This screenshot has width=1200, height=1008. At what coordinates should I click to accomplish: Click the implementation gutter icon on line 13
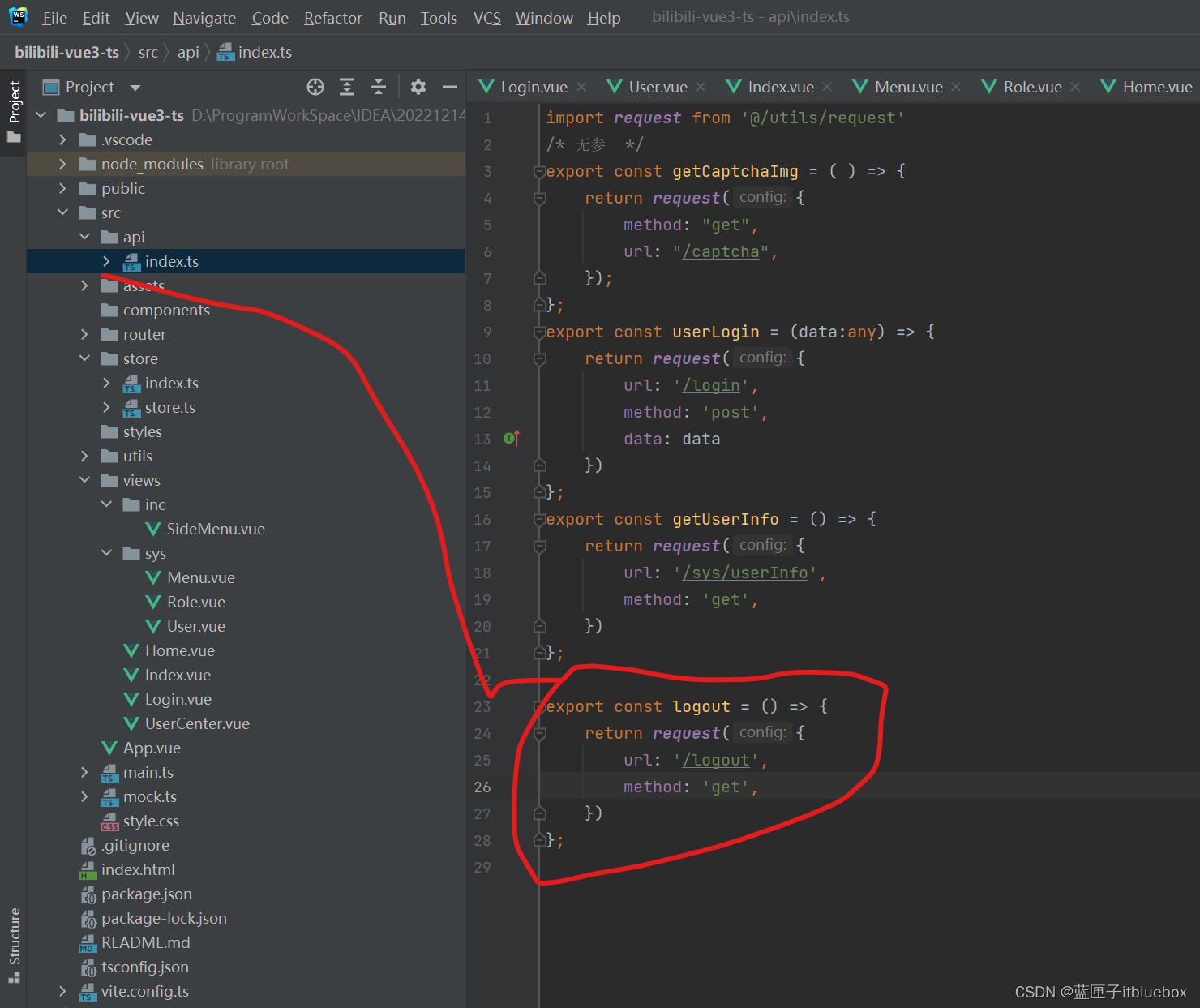511,439
